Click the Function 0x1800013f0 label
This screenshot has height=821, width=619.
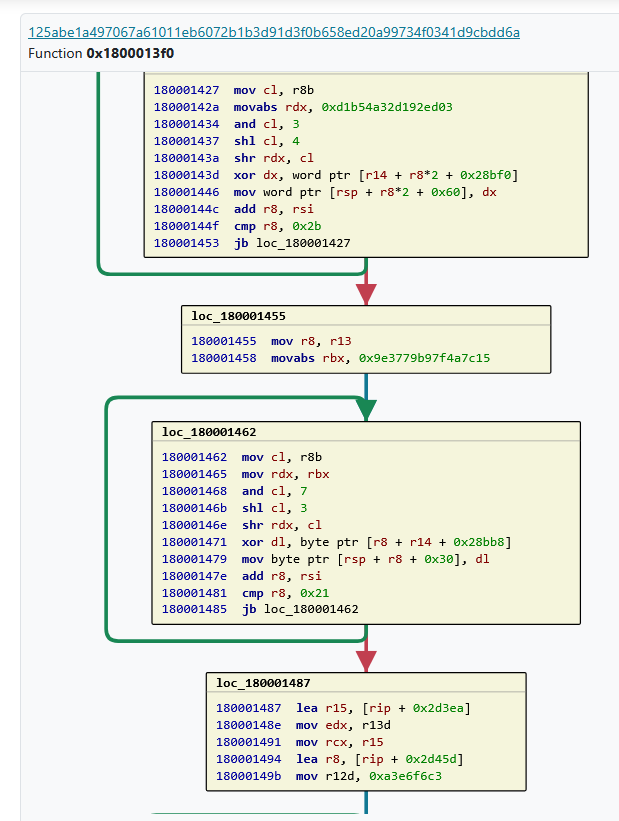[101, 53]
